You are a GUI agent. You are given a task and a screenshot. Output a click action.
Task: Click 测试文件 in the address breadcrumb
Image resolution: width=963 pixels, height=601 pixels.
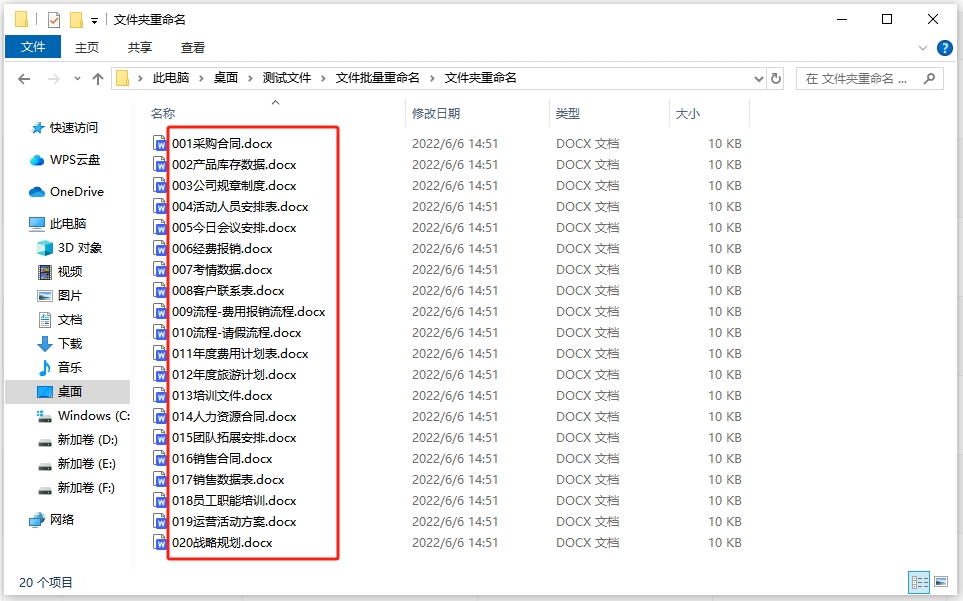287,78
